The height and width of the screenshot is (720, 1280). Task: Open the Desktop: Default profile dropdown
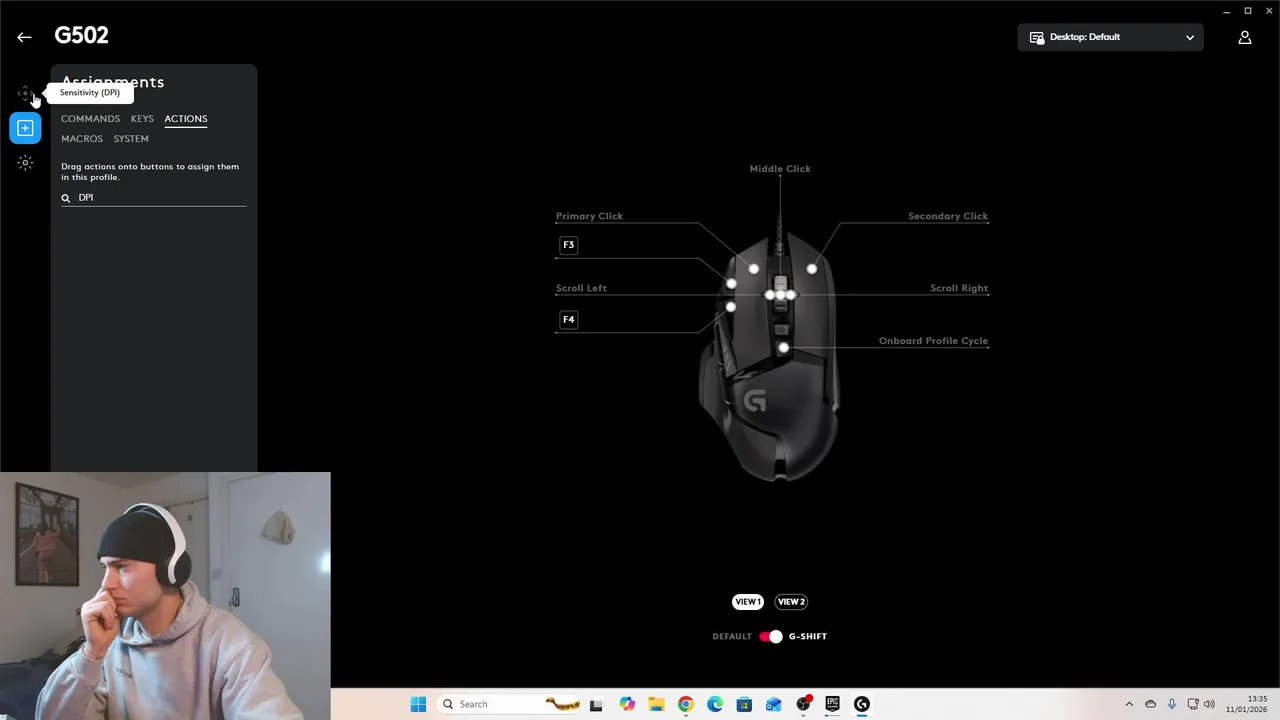click(1110, 37)
